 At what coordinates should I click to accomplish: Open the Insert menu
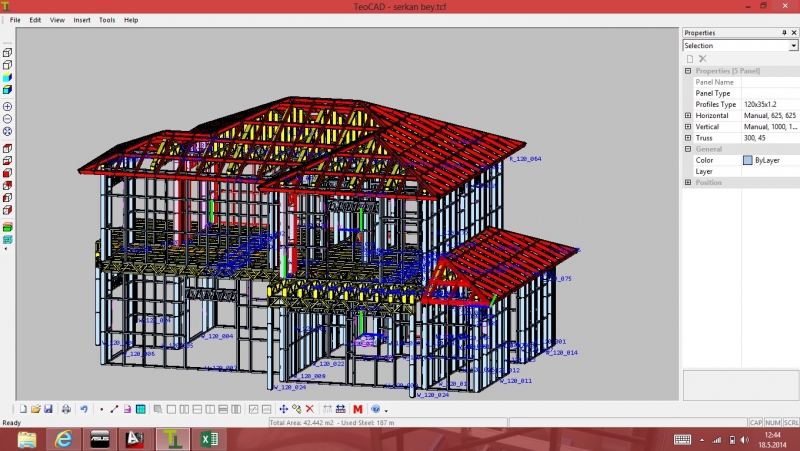point(82,20)
